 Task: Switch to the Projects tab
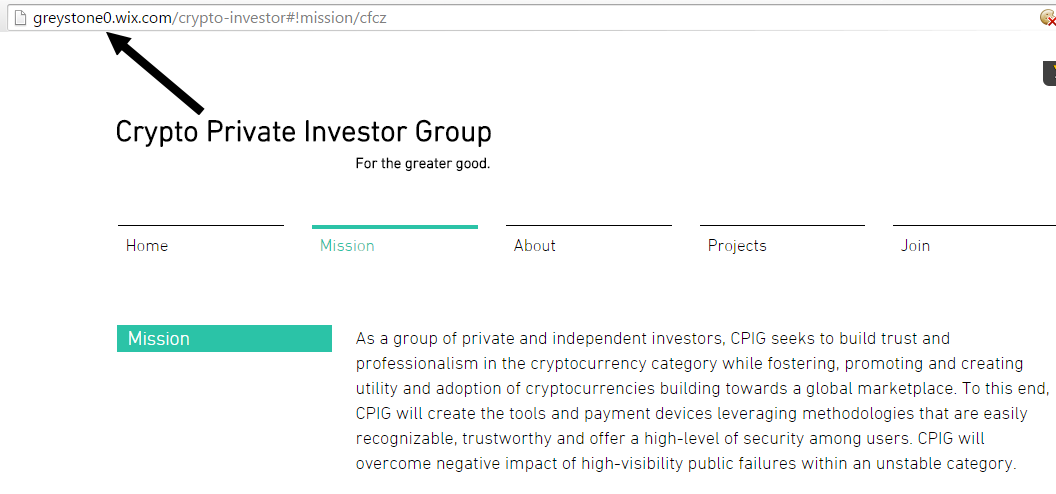pyautogui.click(x=737, y=246)
